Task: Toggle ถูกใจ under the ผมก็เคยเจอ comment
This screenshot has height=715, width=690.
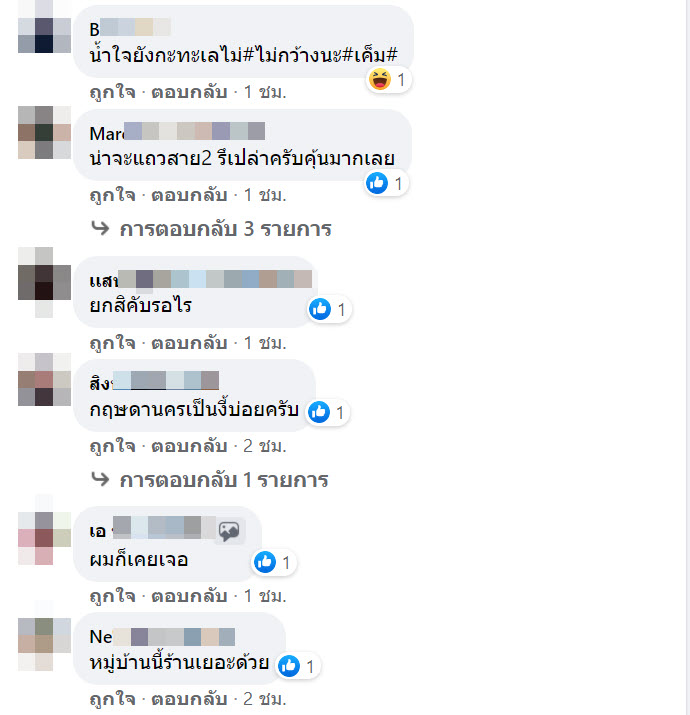Action: pyautogui.click(x=113, y=596)
